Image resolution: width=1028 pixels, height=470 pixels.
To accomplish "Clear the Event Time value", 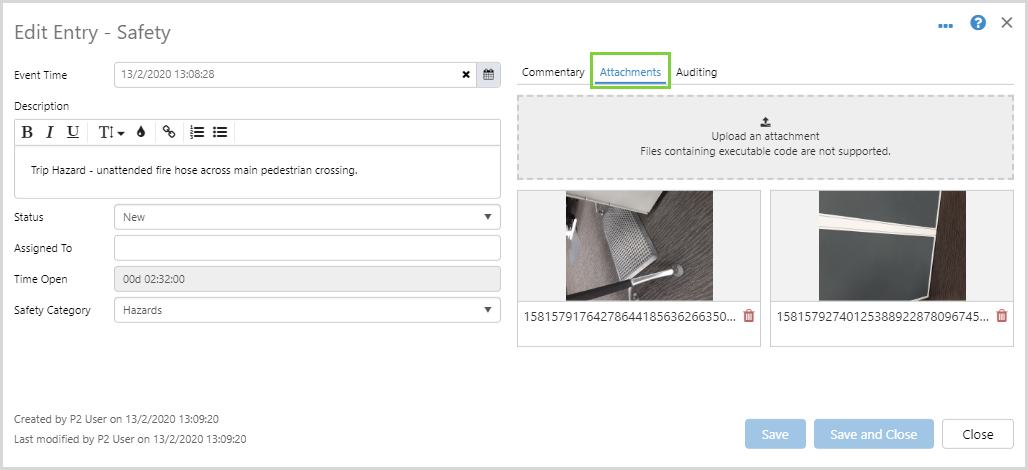I will click(x=466, y=75).
